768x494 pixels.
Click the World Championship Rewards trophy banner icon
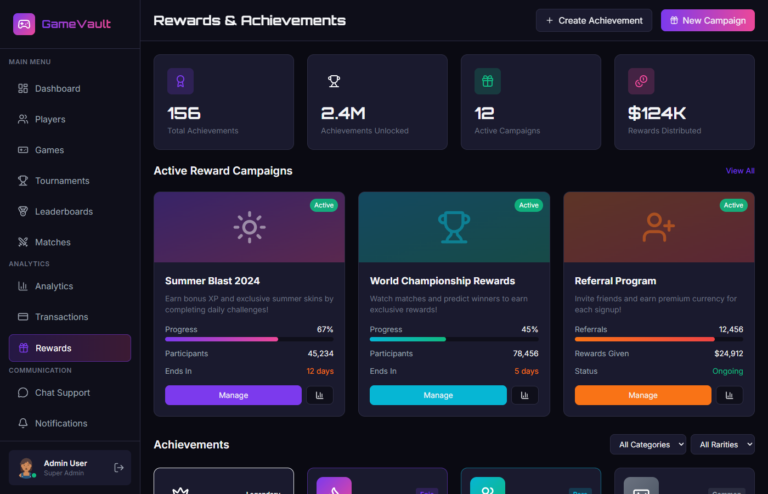click(x=454, y=227)
